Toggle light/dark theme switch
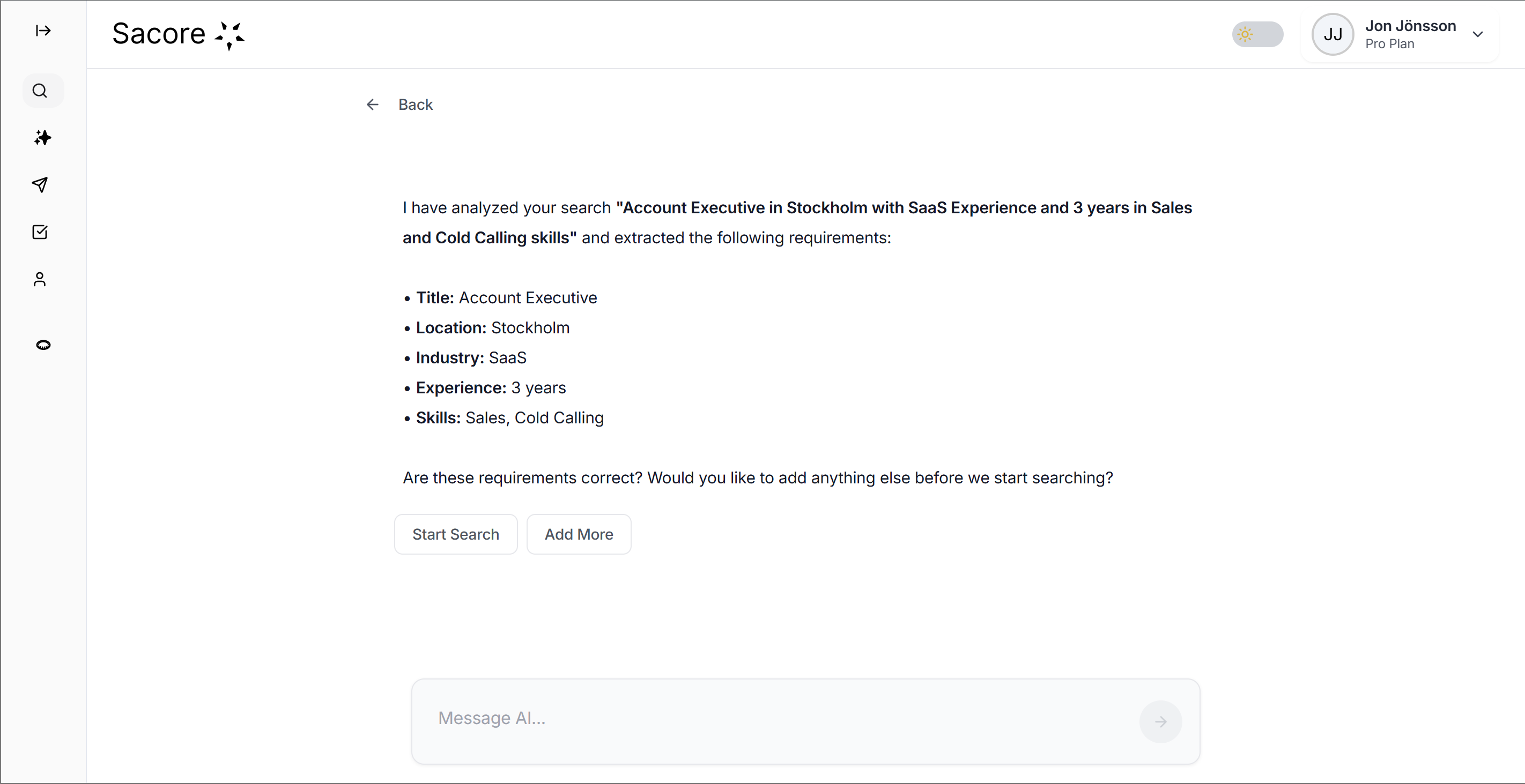The image size is (1525, 784). tap(1257, 34)
